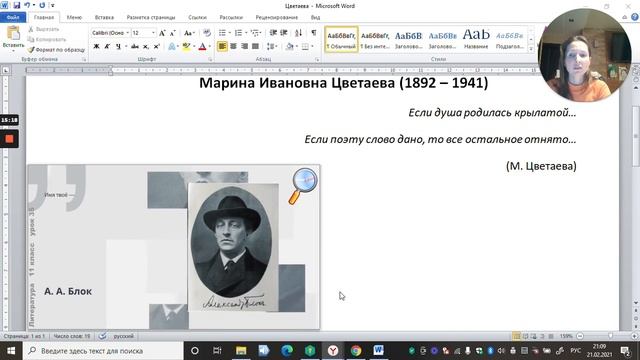Open the Файл tab

pos(13,18)
